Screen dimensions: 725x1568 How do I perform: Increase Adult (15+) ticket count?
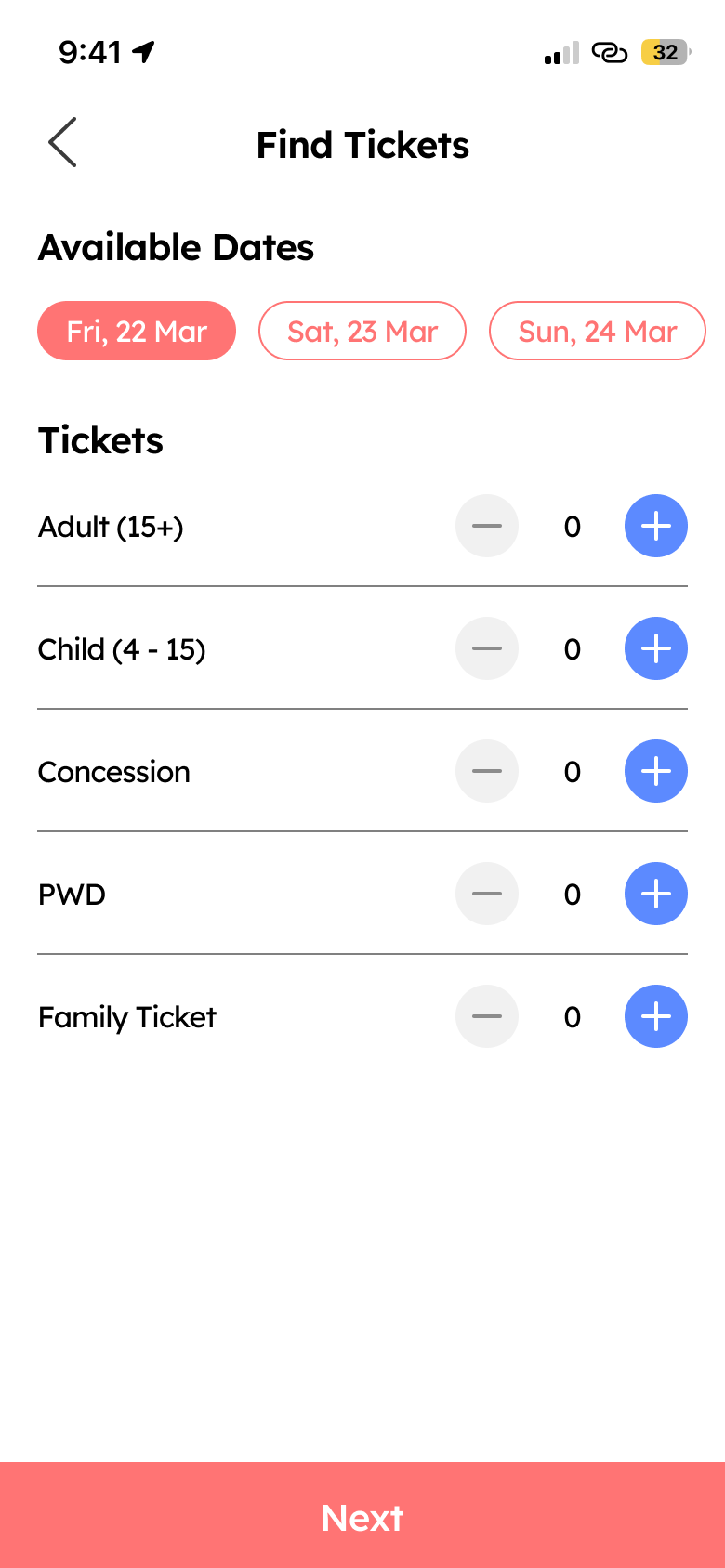tap(655, 526)
